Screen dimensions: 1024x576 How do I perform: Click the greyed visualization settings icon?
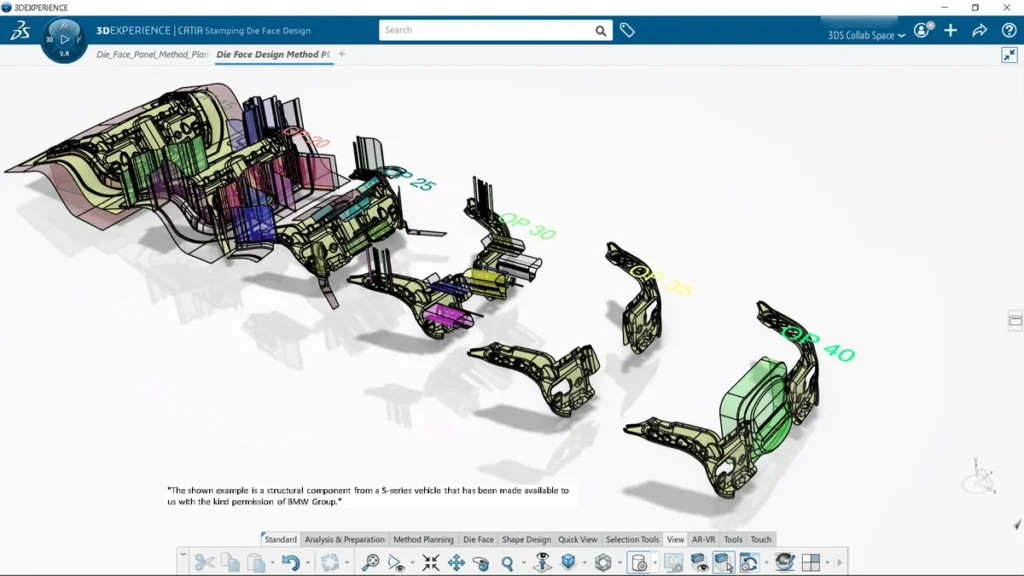(x=673, y=562)
